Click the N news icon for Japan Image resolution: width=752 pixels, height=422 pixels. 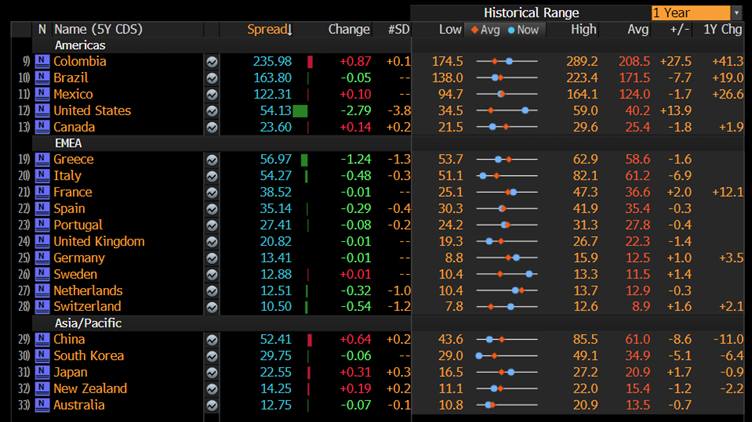point(42,372)
